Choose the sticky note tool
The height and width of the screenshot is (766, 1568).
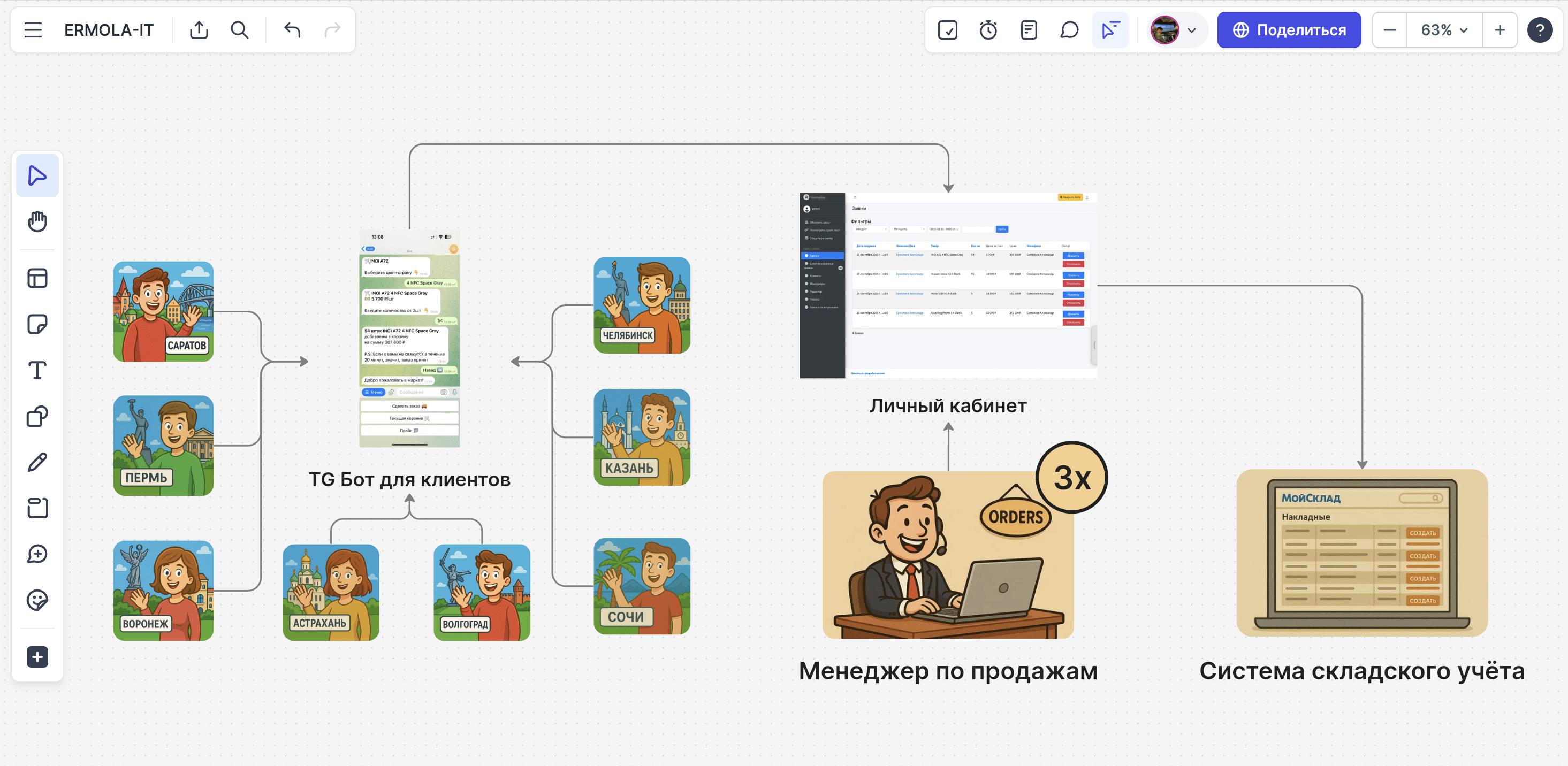[x=37, y=324]
